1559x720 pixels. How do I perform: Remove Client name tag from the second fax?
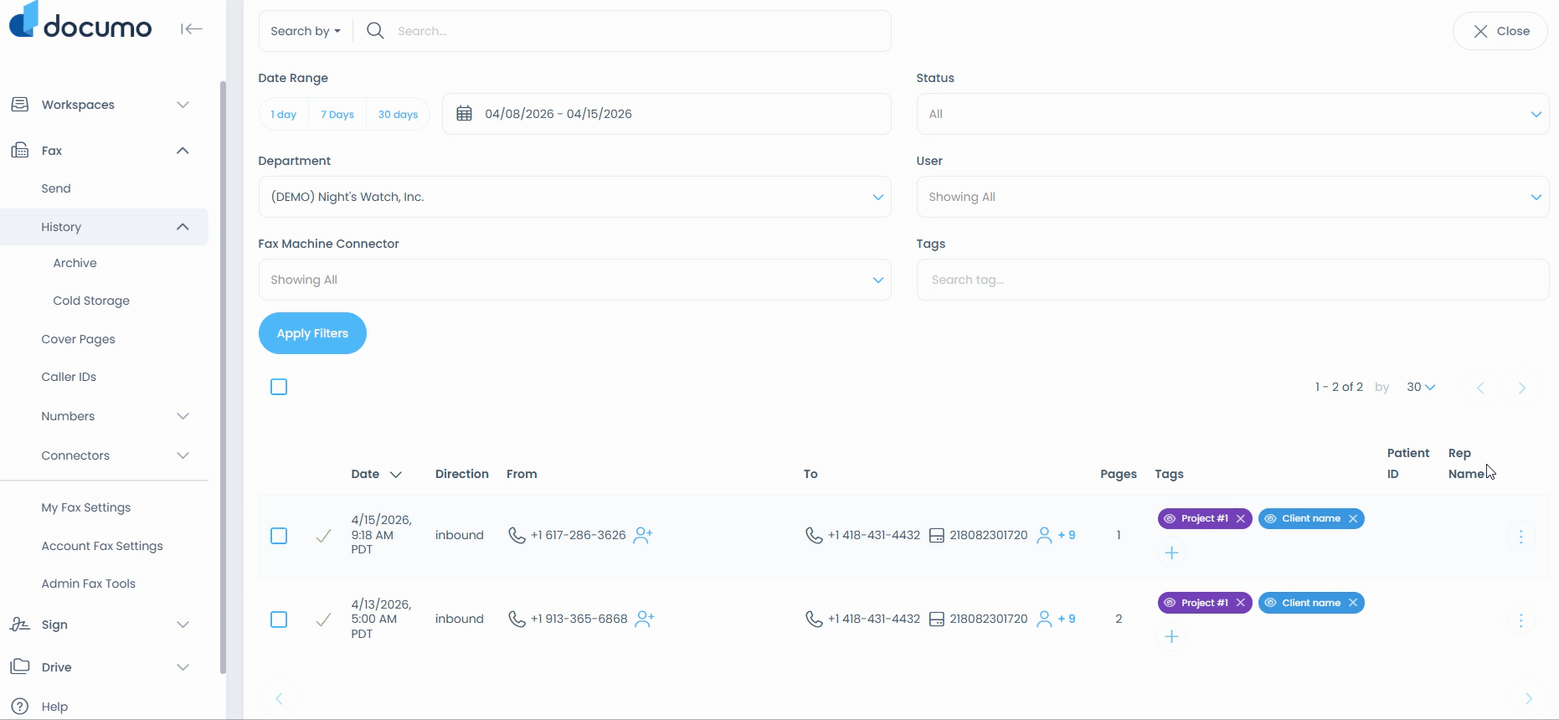[x=1353, y=603]
